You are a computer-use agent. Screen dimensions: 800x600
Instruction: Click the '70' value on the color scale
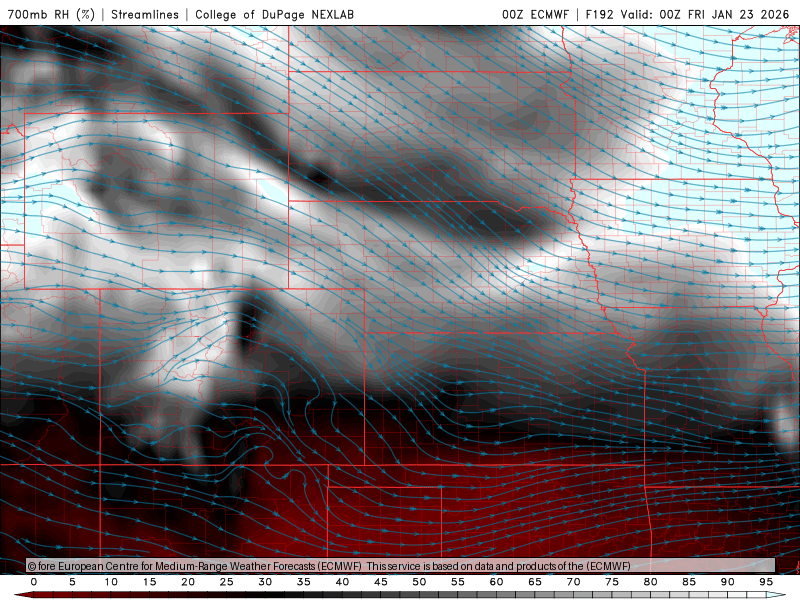pyautogui.click(x=573, y=582)
